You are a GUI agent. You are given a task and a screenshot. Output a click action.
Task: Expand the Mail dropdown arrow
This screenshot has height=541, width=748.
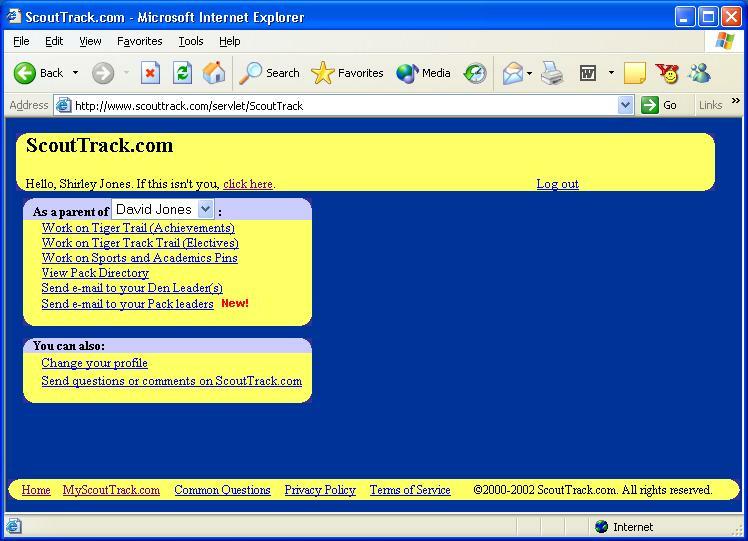tap(530, 73)
